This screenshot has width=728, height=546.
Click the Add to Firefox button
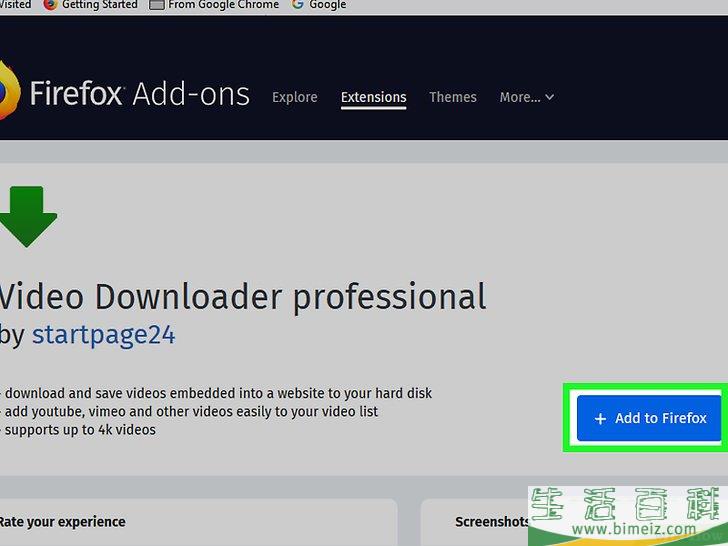[649, 418]
